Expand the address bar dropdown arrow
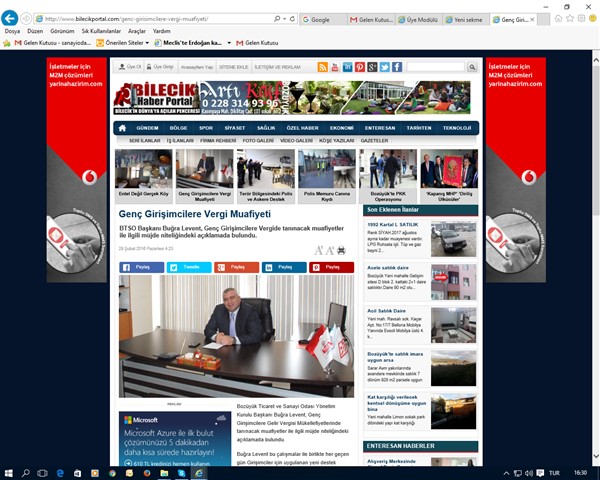The height and width of the screenshot is (480, 600). point(285,18)
